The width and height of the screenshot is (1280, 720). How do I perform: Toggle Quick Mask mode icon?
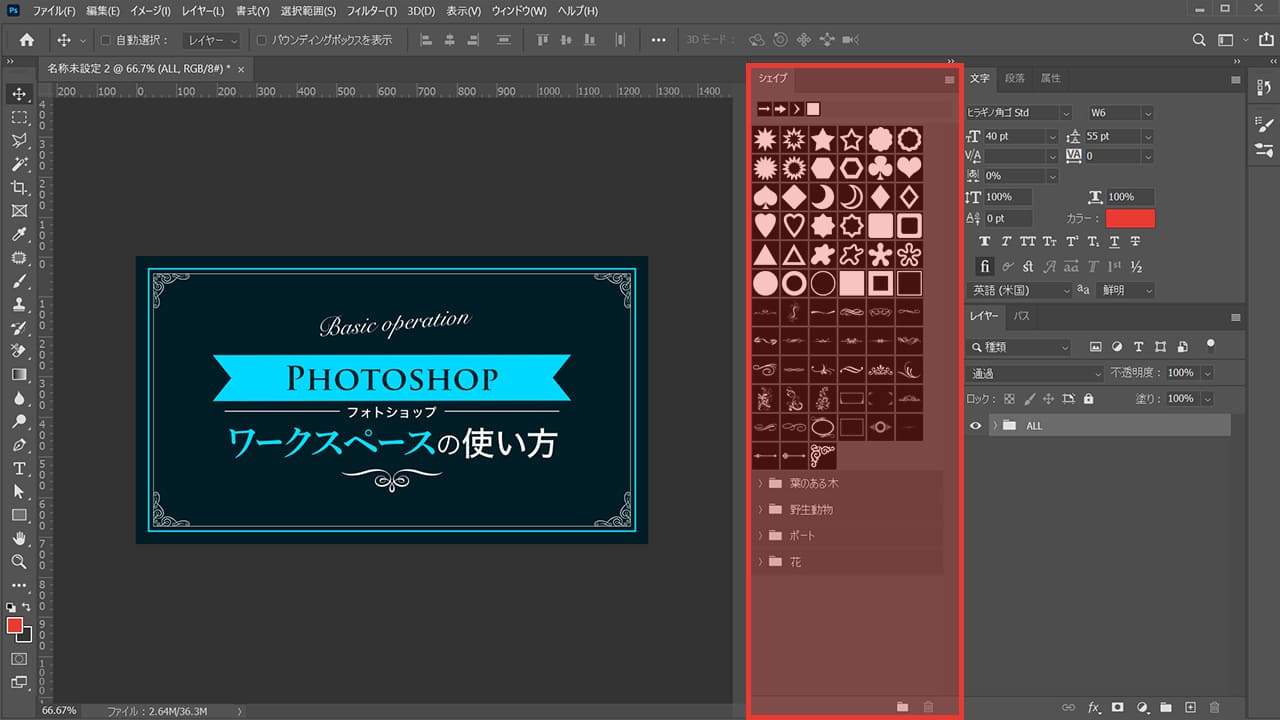(x=19, y=659)
